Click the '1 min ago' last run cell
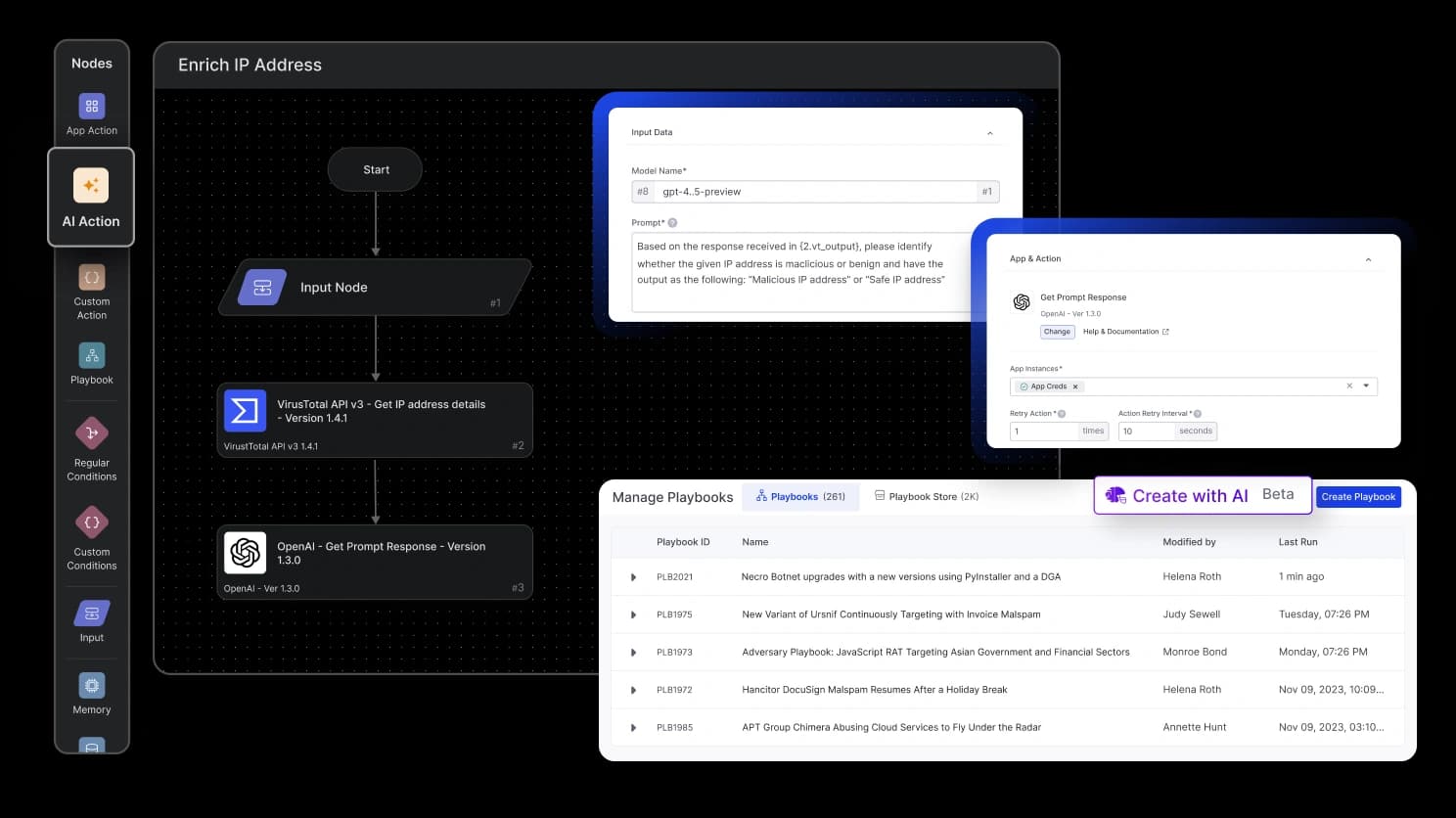 [1301, 577]
